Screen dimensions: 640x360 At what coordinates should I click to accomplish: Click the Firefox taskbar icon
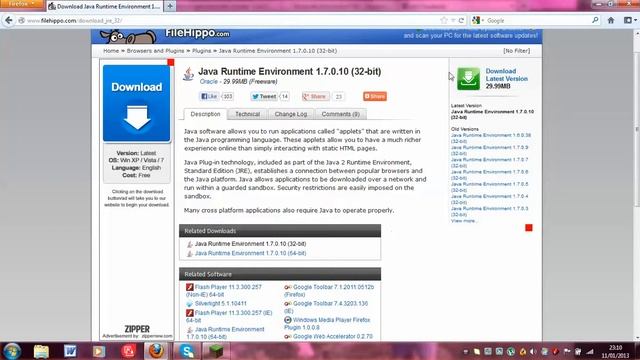(156, 351)
